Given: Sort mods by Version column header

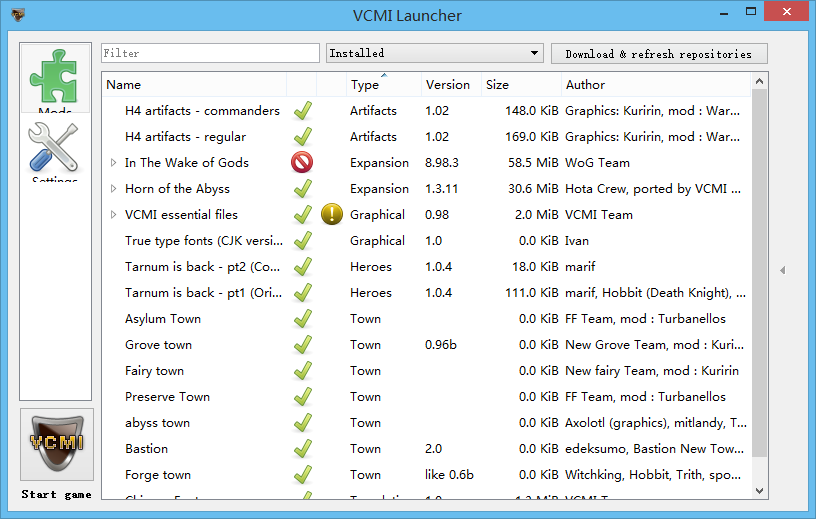Looking at the screenshot, I should (x=451, y=84).
